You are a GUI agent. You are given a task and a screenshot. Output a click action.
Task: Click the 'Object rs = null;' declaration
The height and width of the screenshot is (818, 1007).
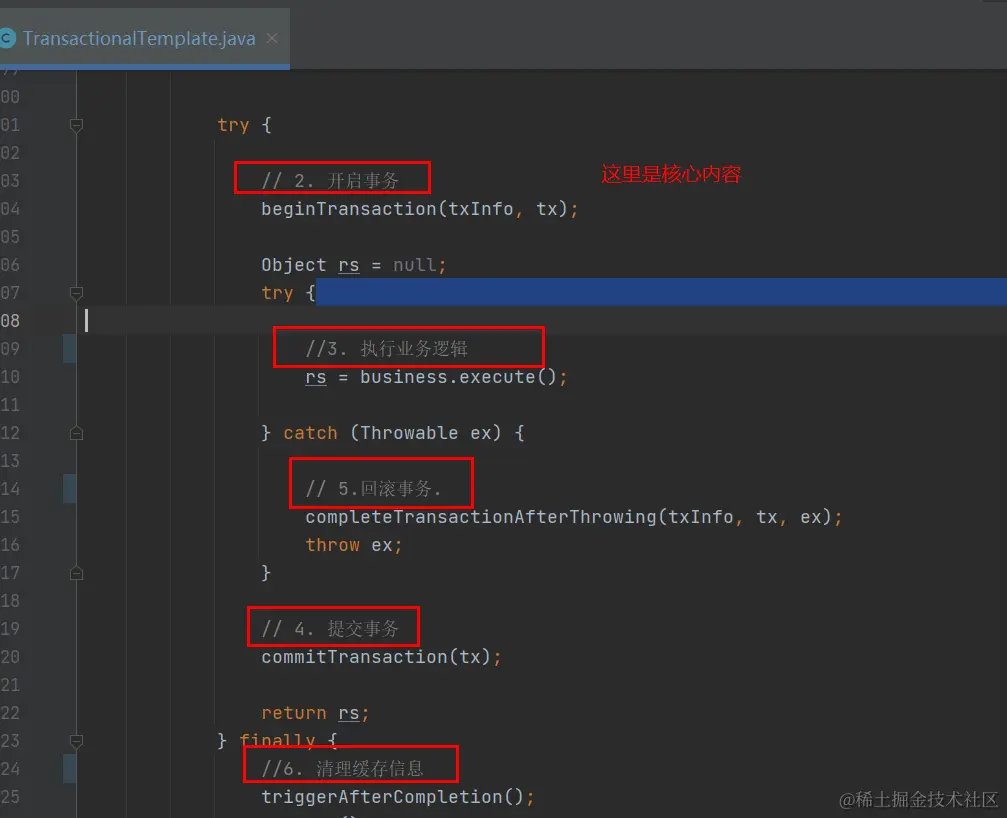pos(353,265)
